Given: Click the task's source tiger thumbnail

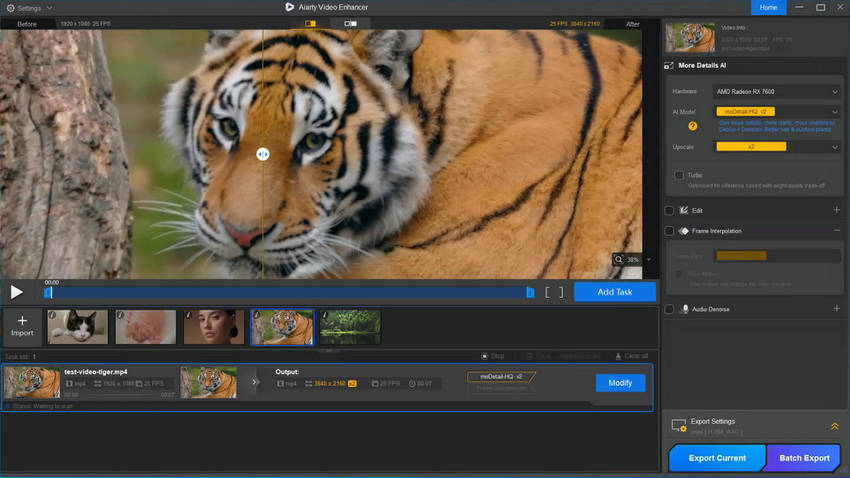Looking at the screenshot, I should (x=33, y=382).
